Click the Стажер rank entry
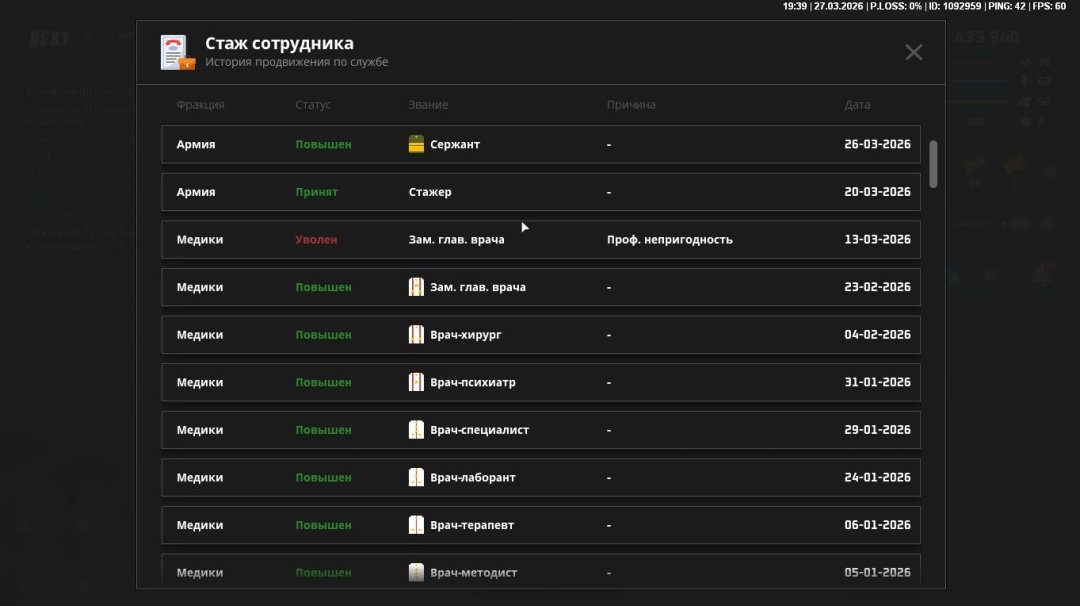 pos(430,192)
